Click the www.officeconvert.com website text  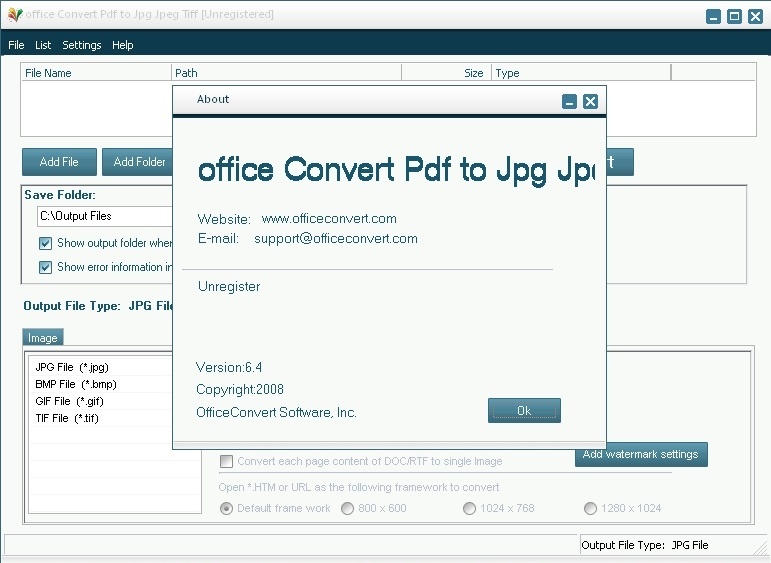pyautogui.click(x=329, y=219)
